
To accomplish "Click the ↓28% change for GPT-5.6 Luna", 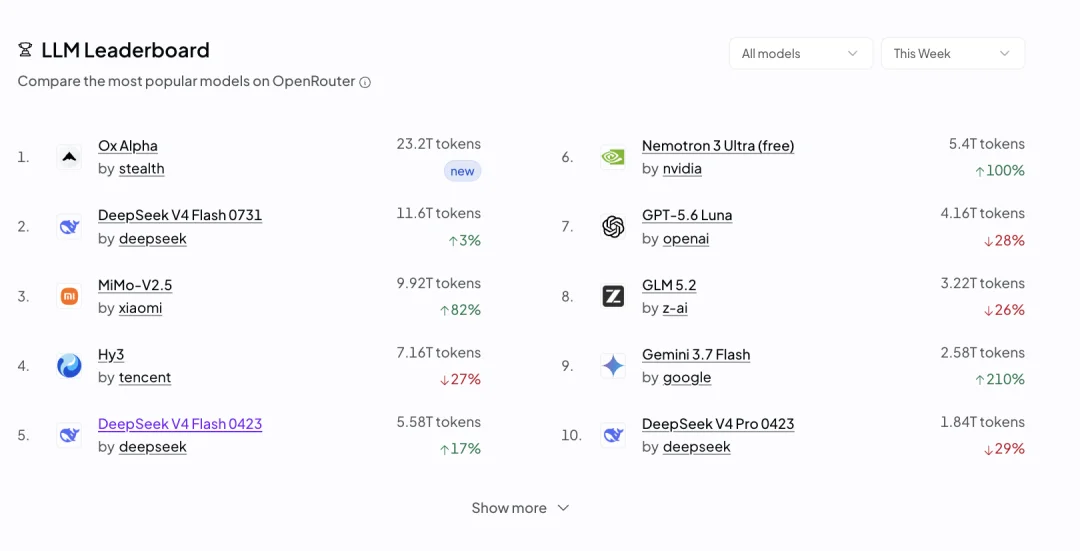I will pyautogui.click(x=1004, y=240).
